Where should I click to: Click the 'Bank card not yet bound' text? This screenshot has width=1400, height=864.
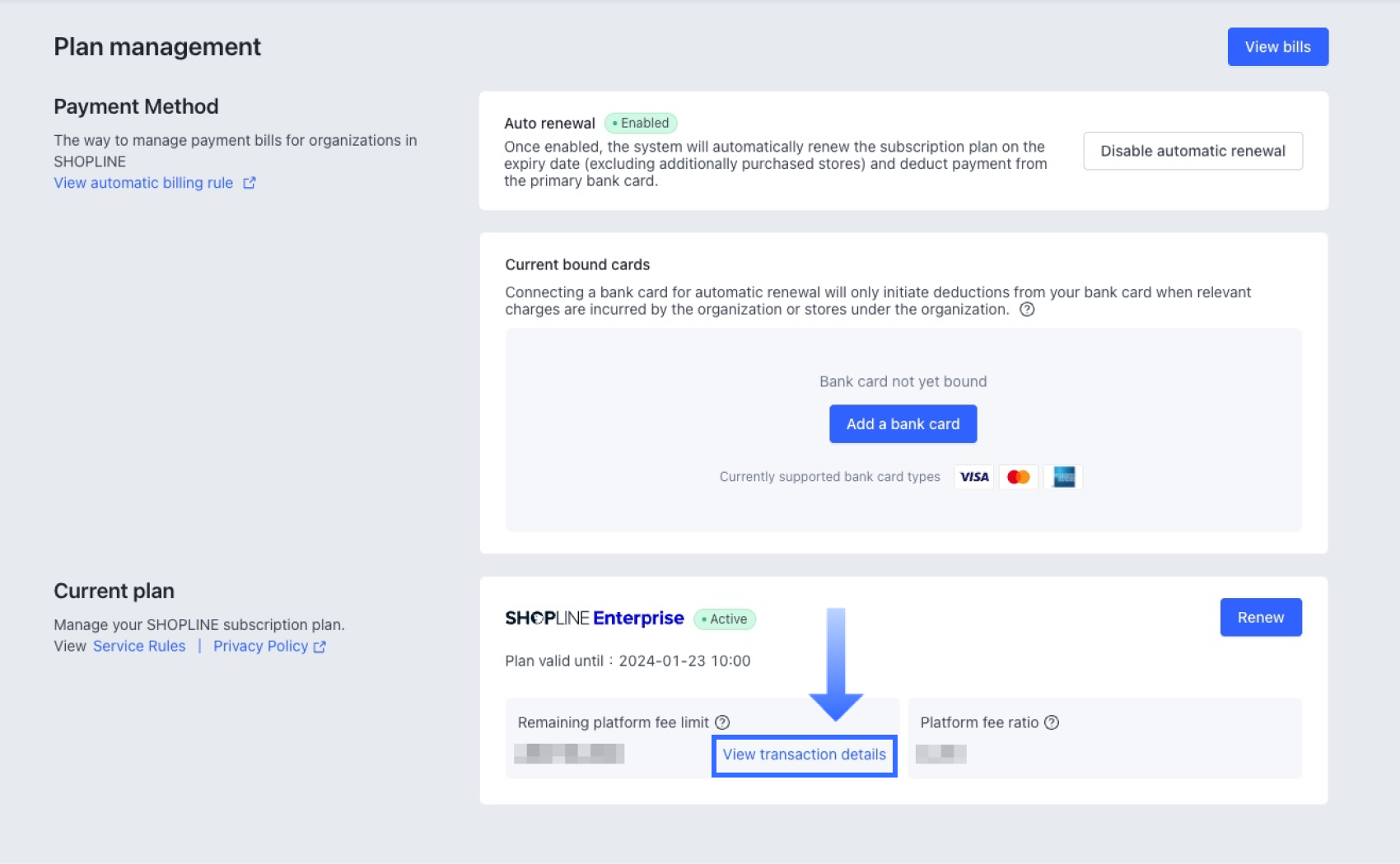coord(903,381)
